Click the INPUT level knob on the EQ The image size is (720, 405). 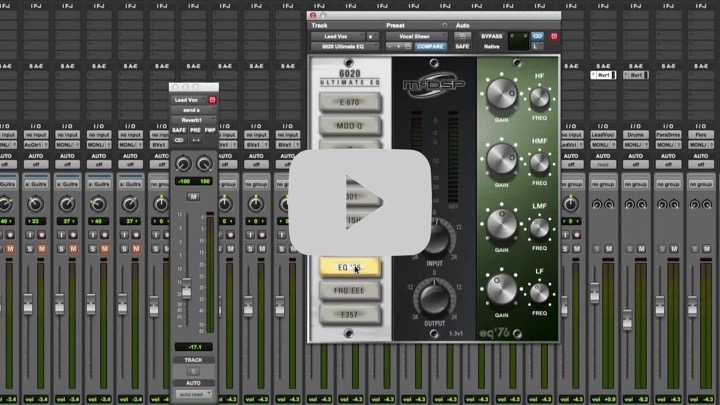(x=435, y=237)
